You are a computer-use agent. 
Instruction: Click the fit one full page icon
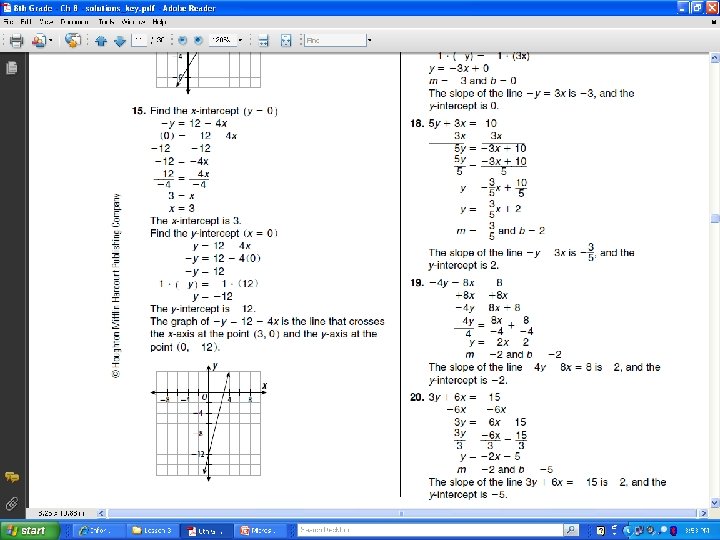coord(286,40)
